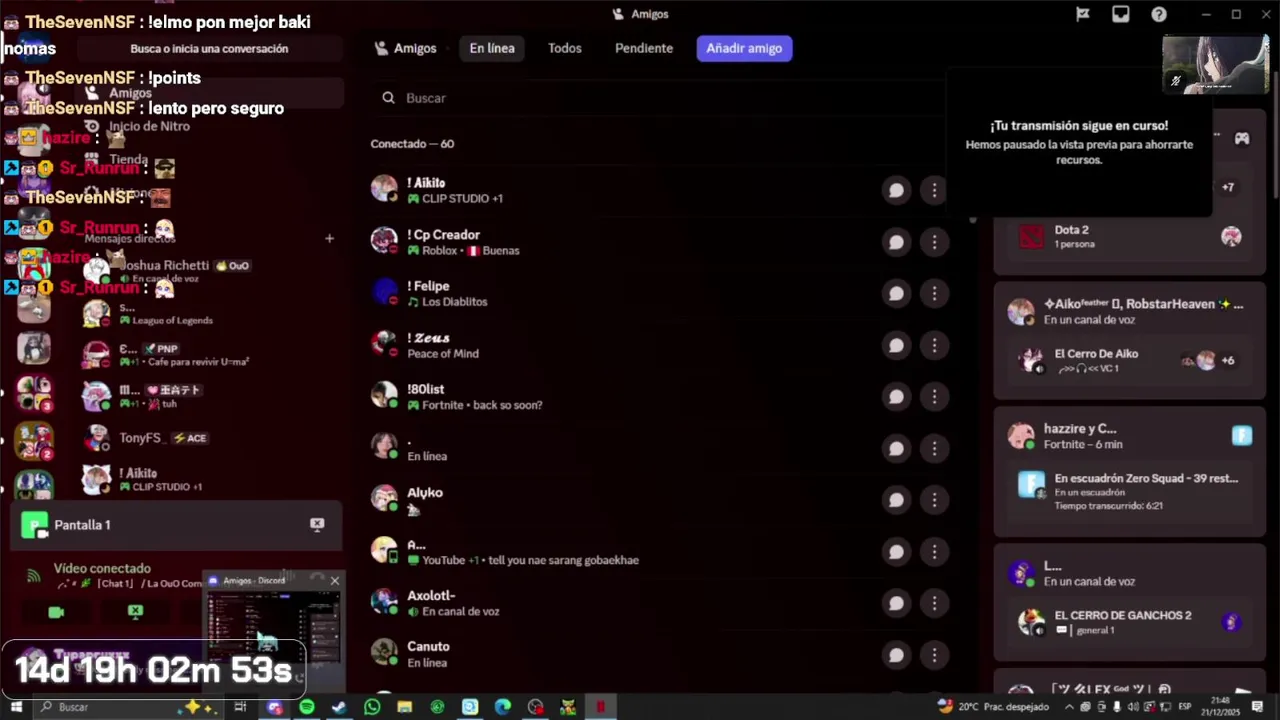Stop streaming icon beside Pantalla 1
Image resolution: width=1280 pixels, height=720 pixels.
(x=317, y=524)
